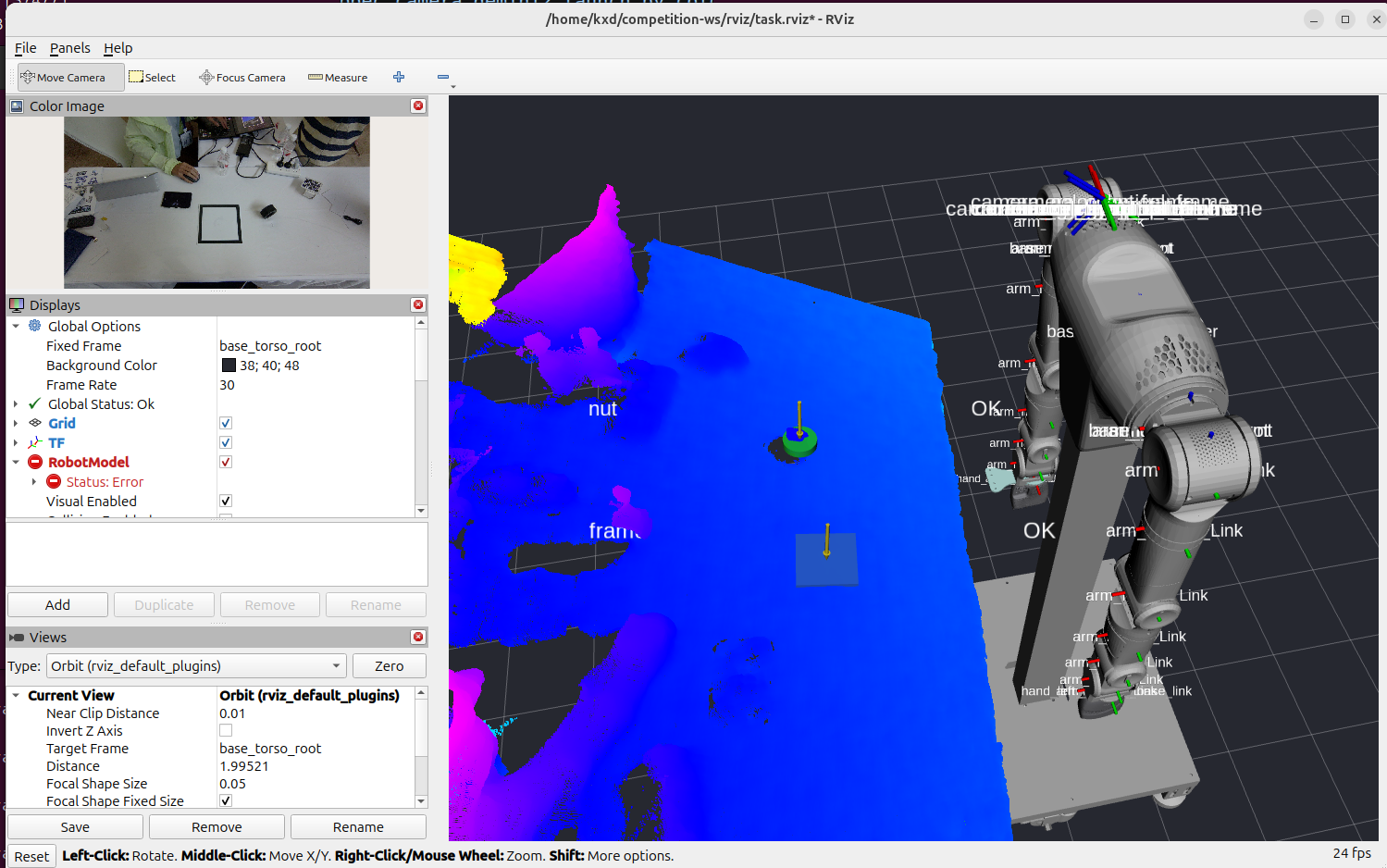Maximize the RViz window
Image resolution: width=1387 pixels, height=868 pixels.
(x=1345, y=19)
